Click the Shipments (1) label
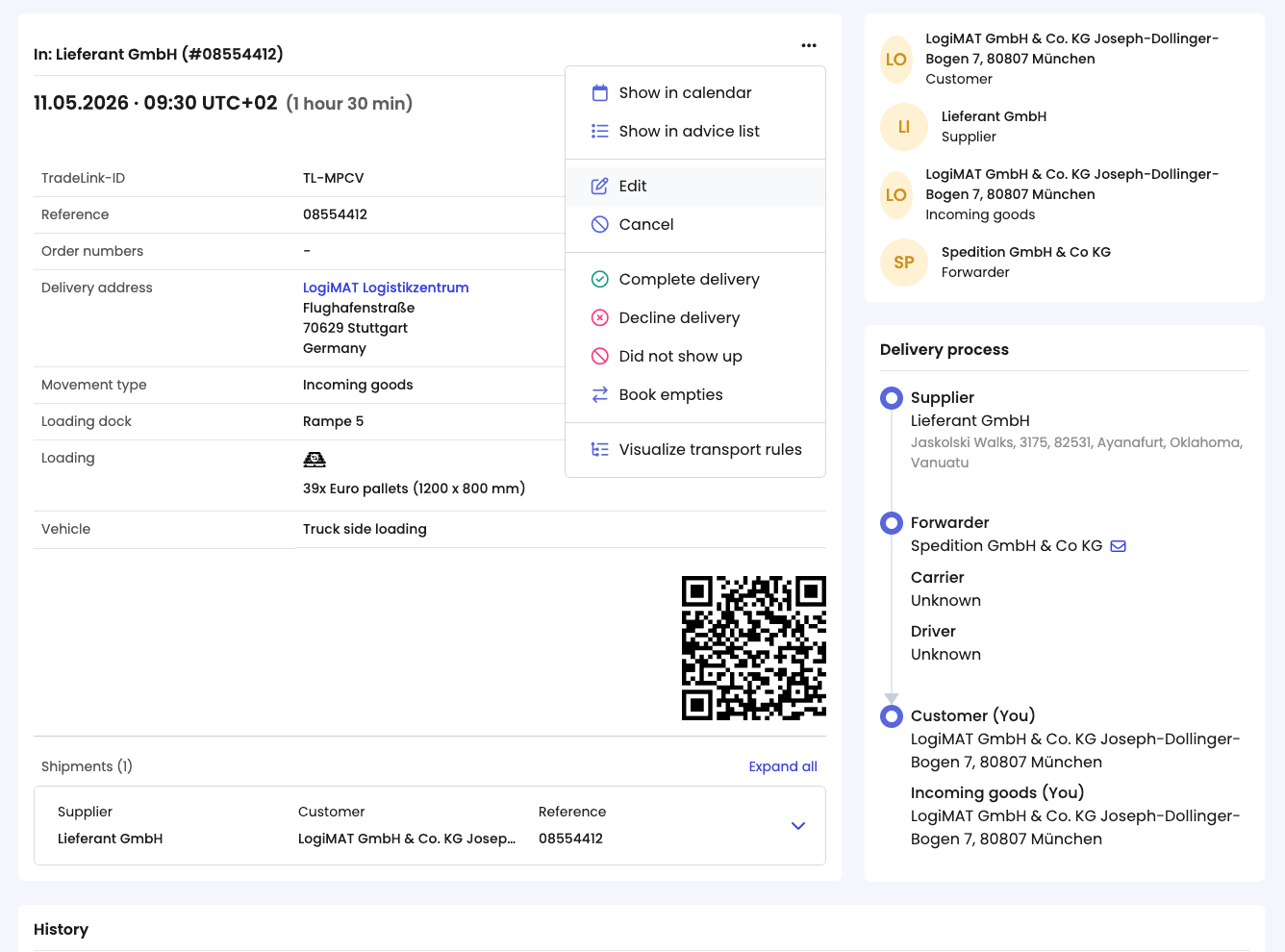The image size is (1285, 952). pos(87,766)
